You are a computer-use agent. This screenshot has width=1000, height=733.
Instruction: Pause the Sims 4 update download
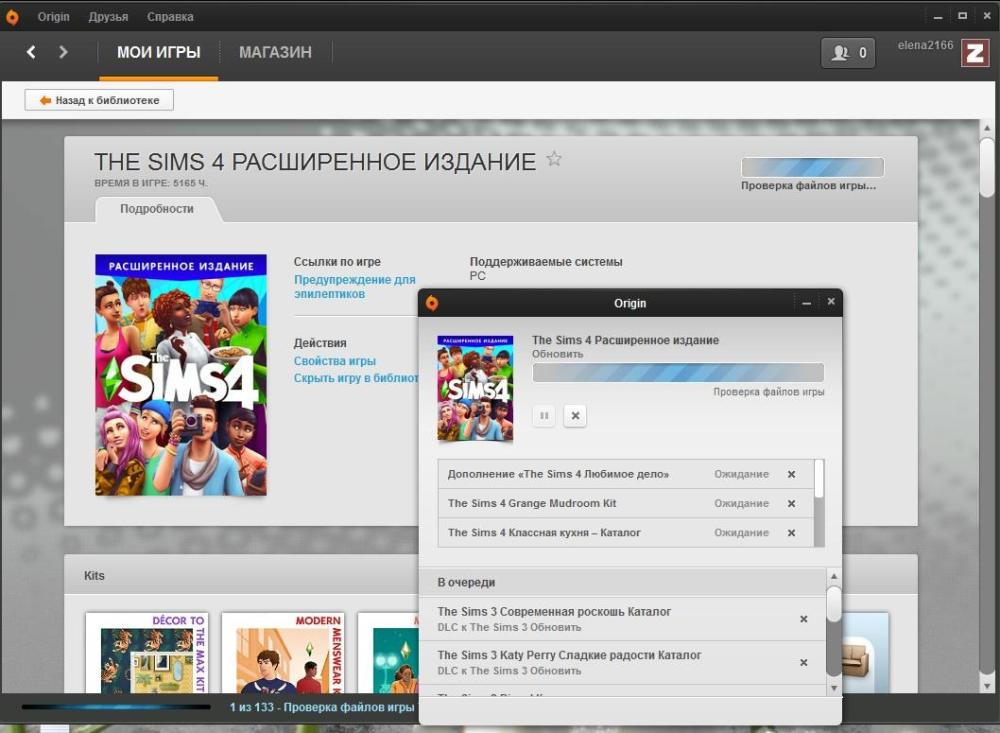pyautogui.click(x=544, y=416)
